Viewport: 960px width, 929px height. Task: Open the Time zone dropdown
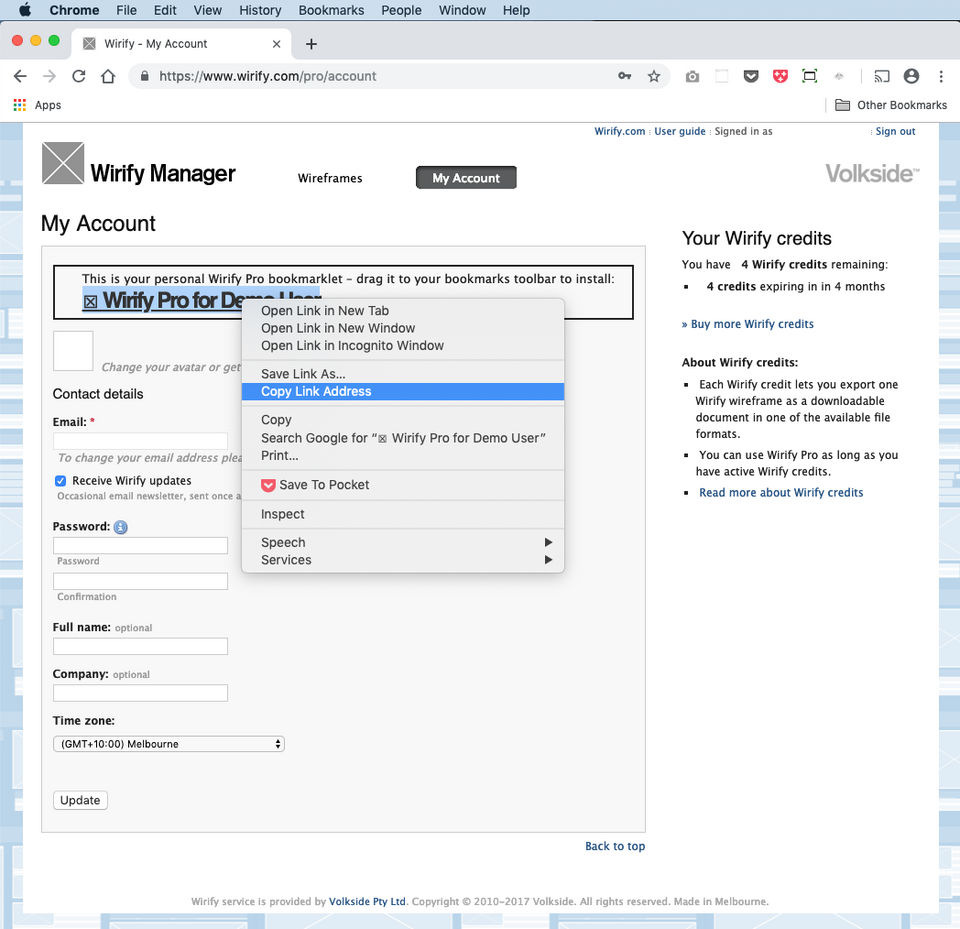click(168, 743)
